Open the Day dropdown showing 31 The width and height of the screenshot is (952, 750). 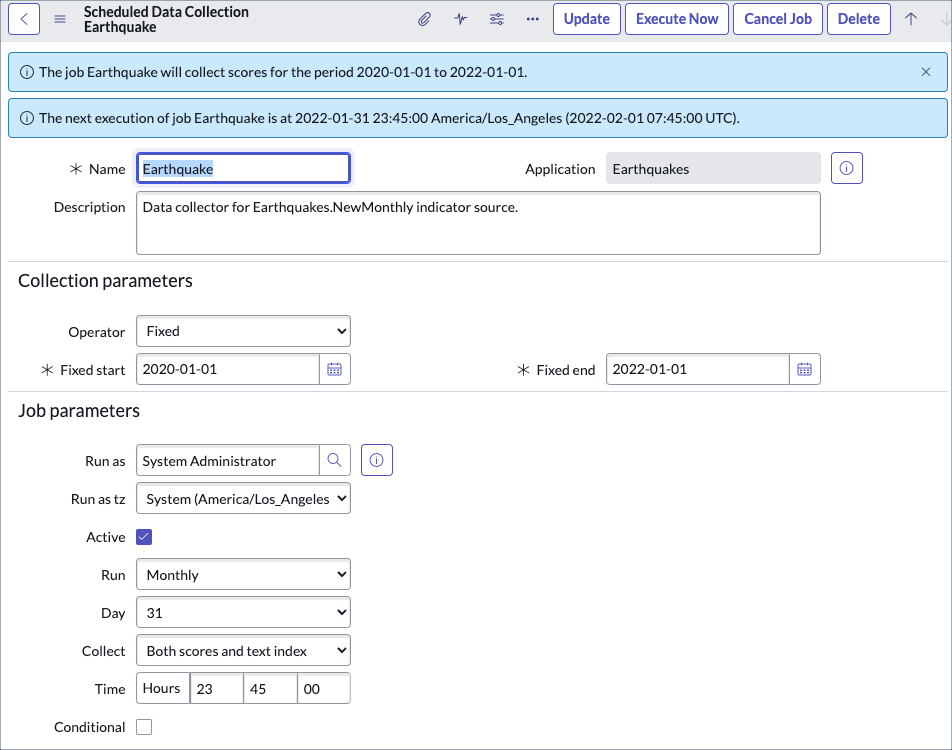pyautogui.click(x=243, y=612)
